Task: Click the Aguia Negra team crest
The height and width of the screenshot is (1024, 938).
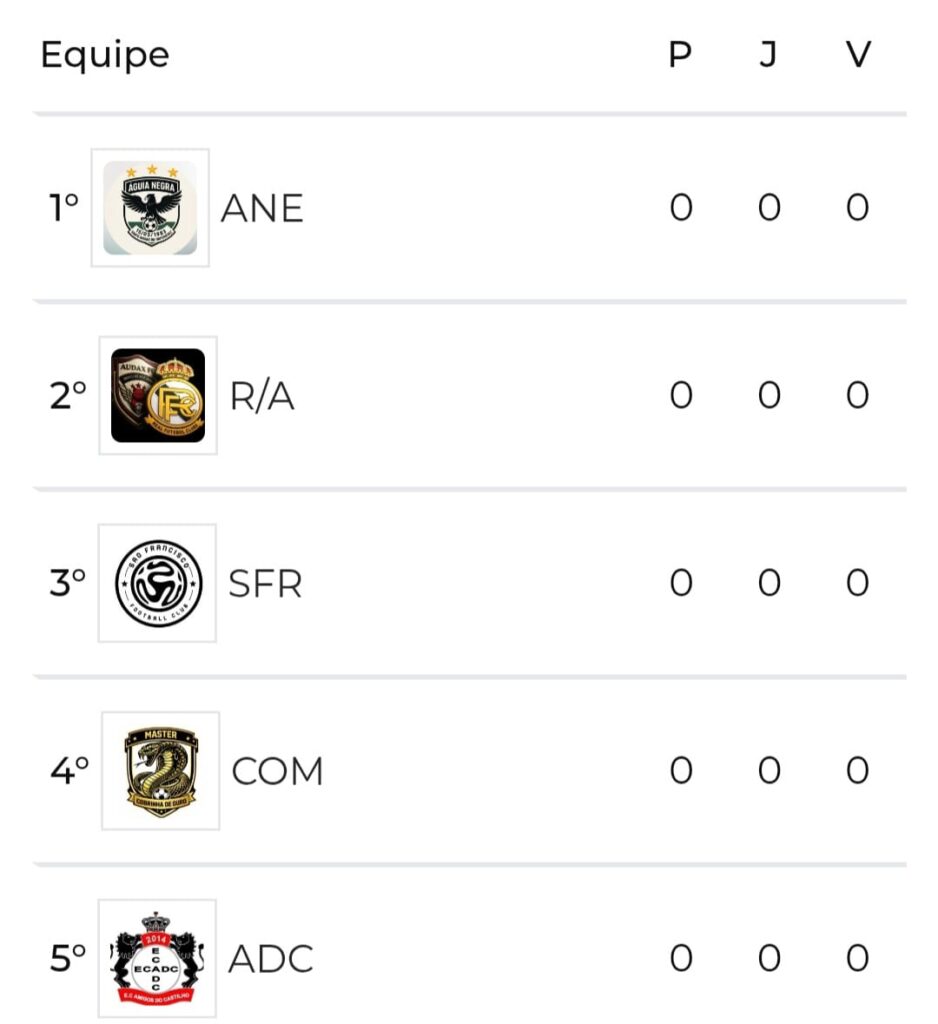Action: [150, 208]
